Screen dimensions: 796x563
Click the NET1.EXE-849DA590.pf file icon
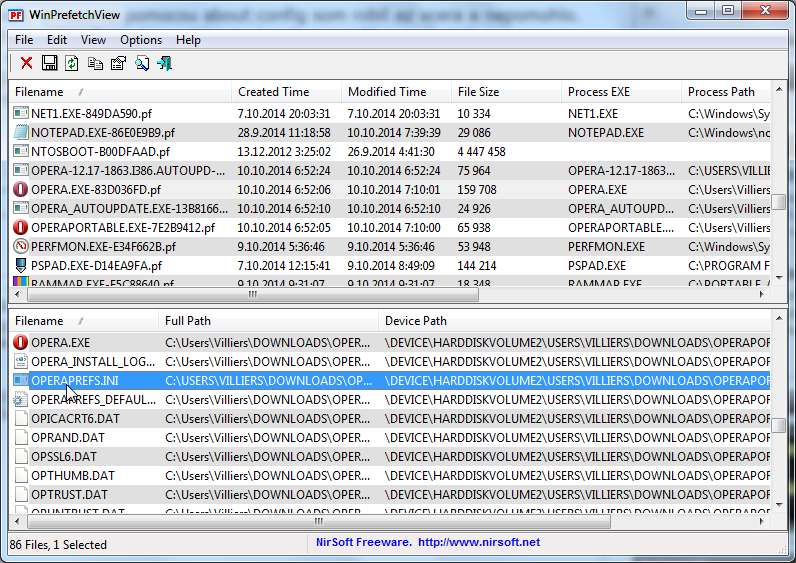(x=20, y=113)
